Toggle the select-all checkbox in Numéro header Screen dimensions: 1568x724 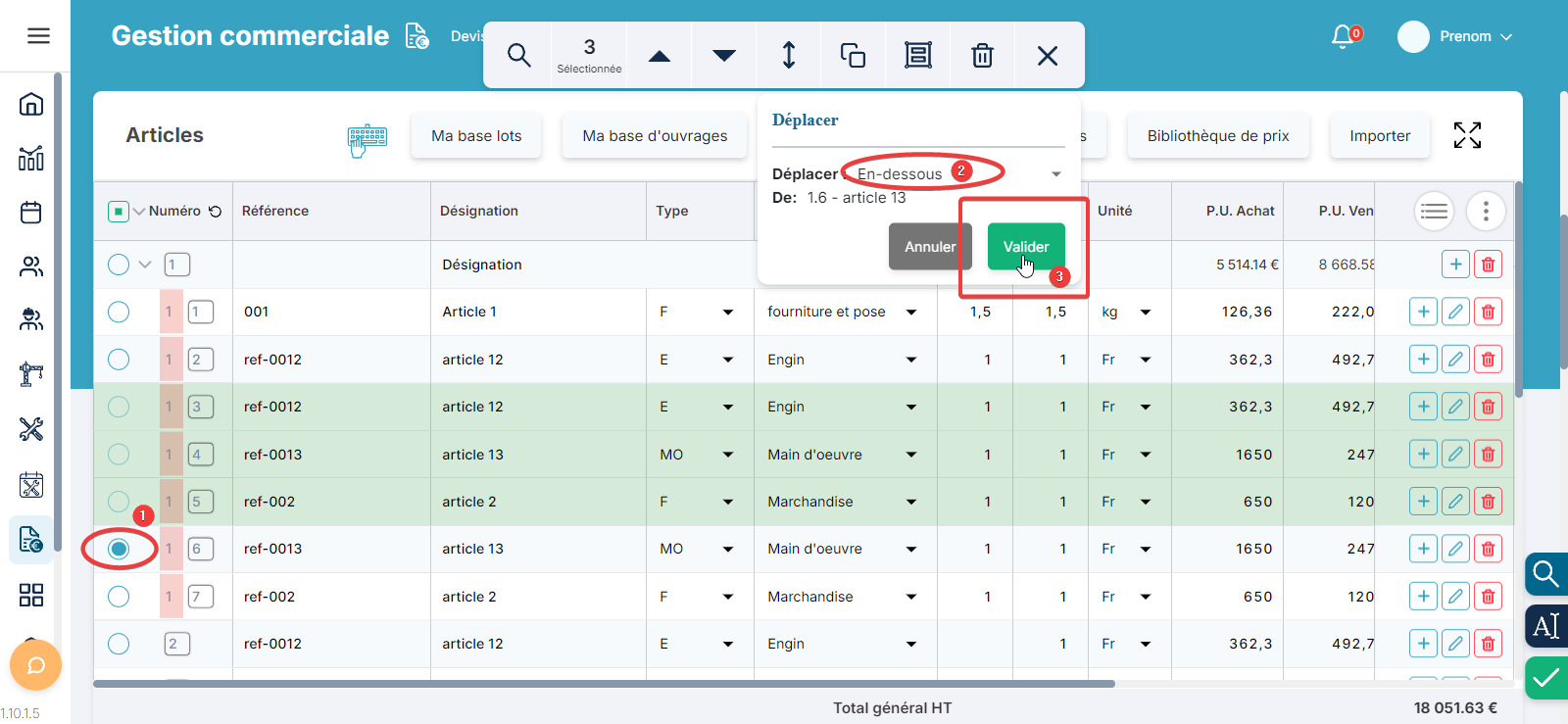[x=119, y=212]
